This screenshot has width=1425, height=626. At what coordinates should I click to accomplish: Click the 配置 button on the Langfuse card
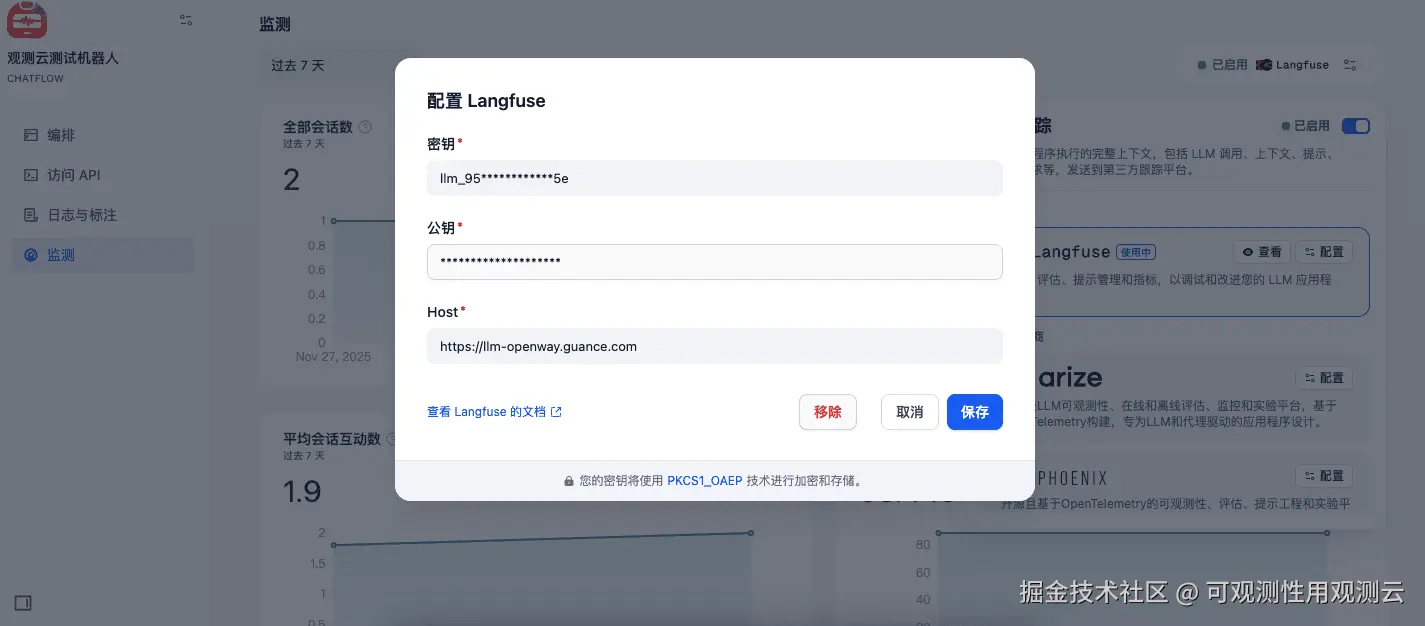(1324, 252)
